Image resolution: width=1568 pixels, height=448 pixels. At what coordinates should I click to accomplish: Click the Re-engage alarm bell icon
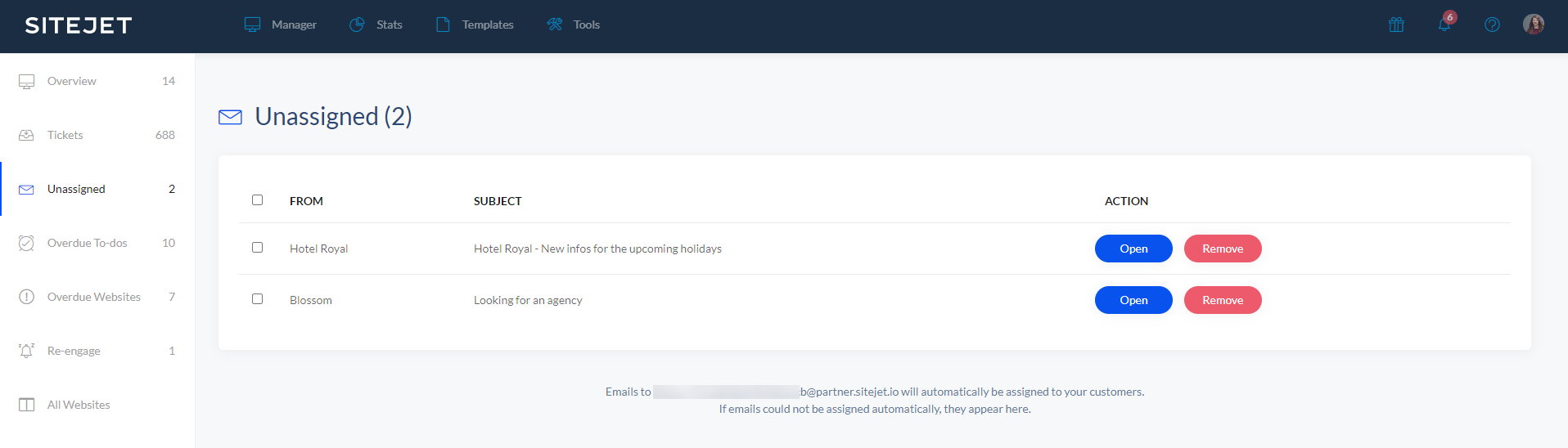point(26,351)
